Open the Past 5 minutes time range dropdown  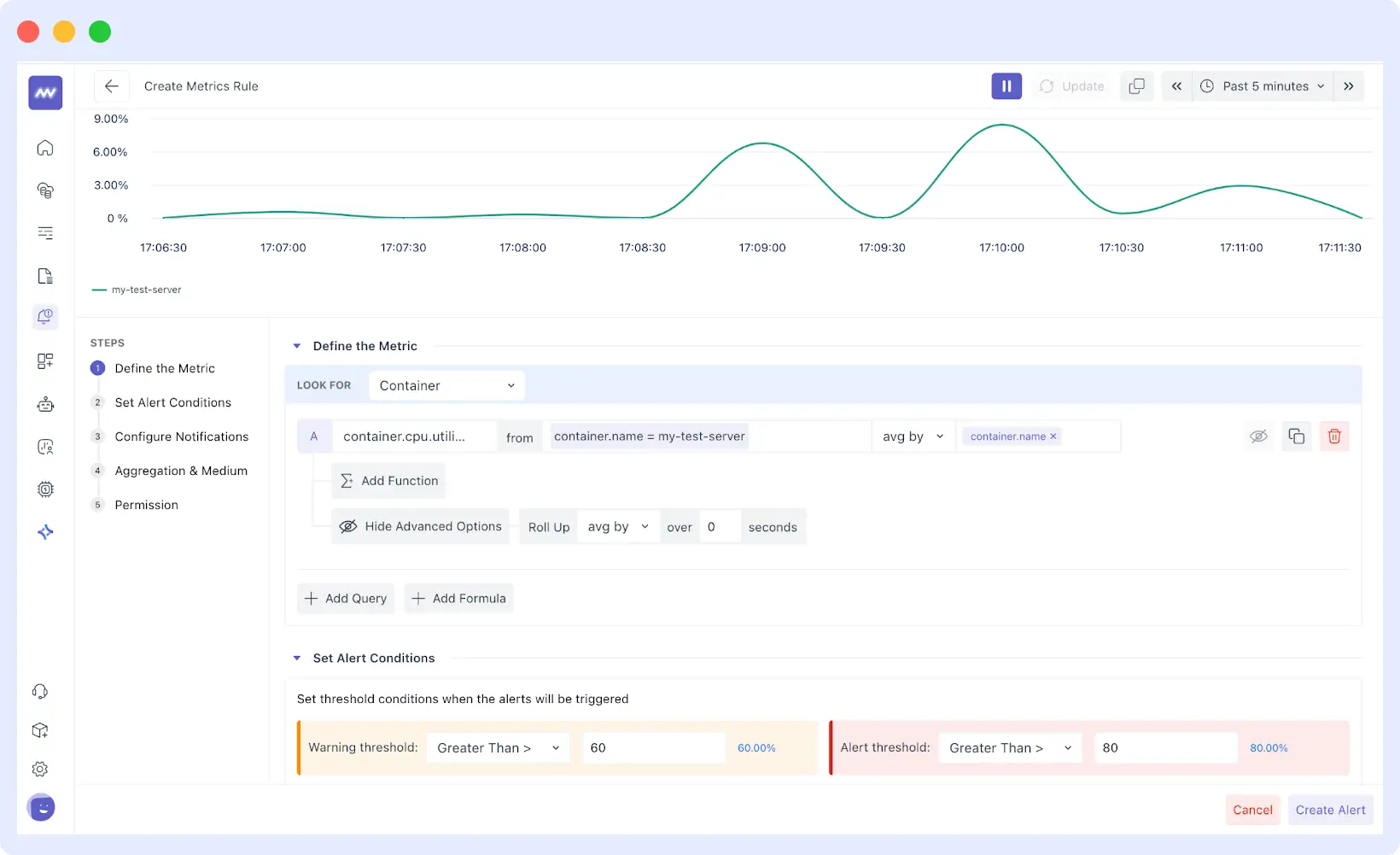coord(1262,85)
